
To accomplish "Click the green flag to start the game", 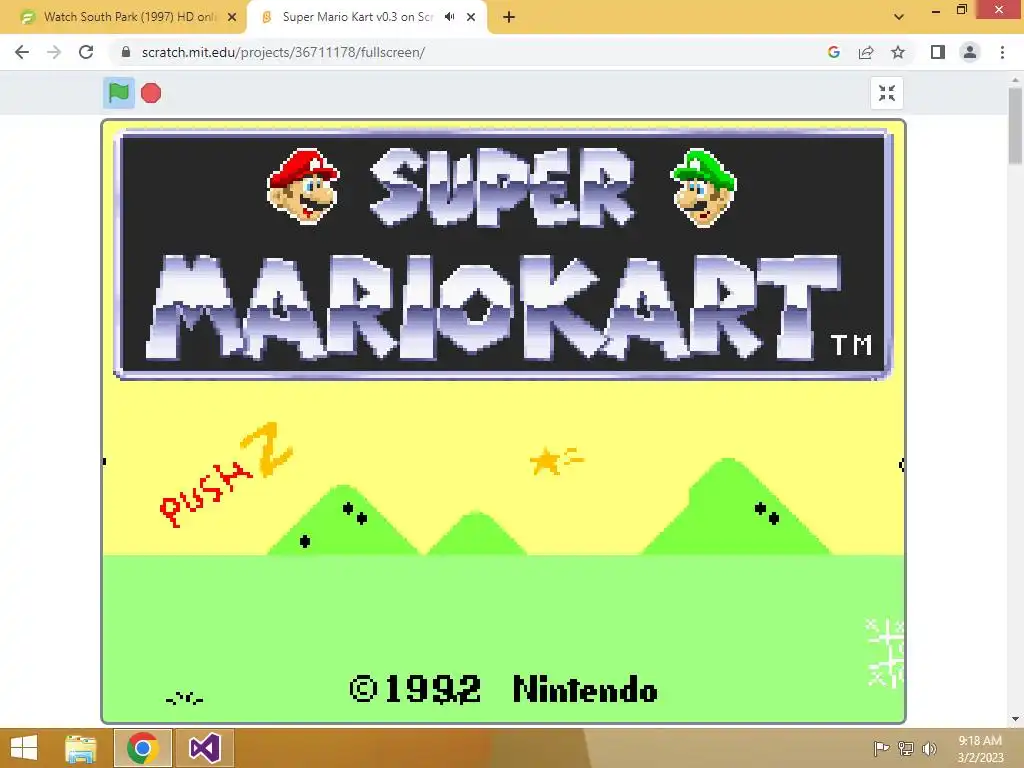I will coord(119,93).
